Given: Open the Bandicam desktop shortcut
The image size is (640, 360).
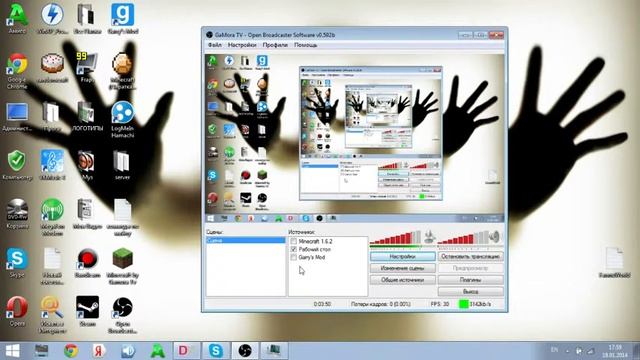Looking at the screenshot, I should (87, 262).
